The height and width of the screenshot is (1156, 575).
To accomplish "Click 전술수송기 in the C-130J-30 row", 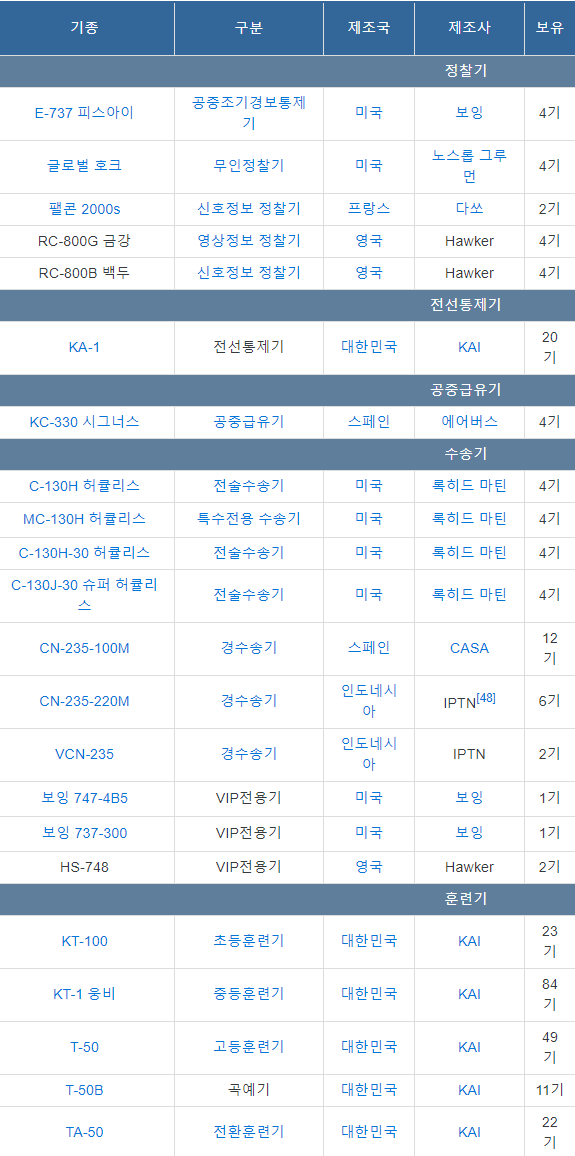I will [x=248, y=594].
